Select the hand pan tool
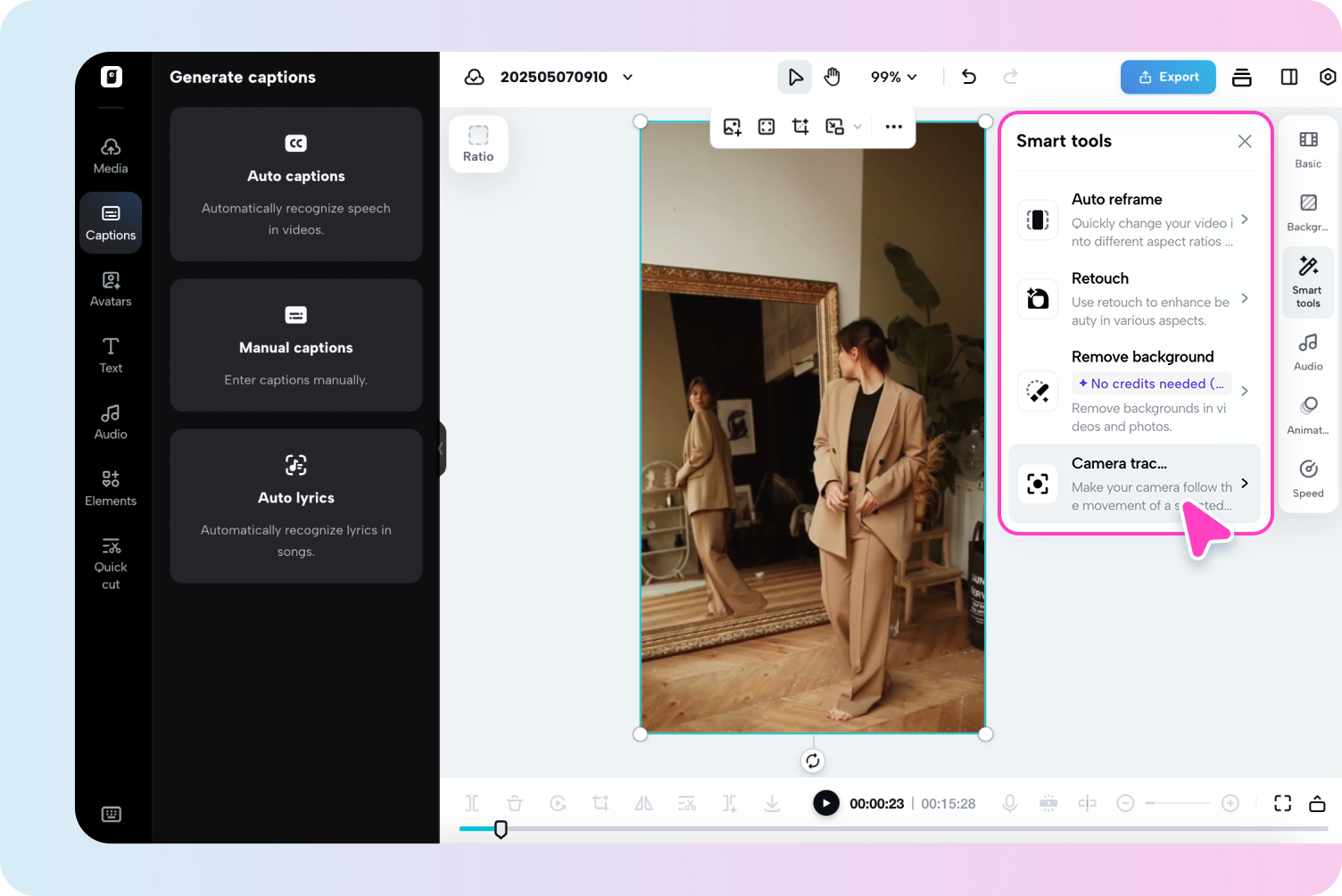The width and height of the screenshot is (1342, 896). tap(832, 78)
